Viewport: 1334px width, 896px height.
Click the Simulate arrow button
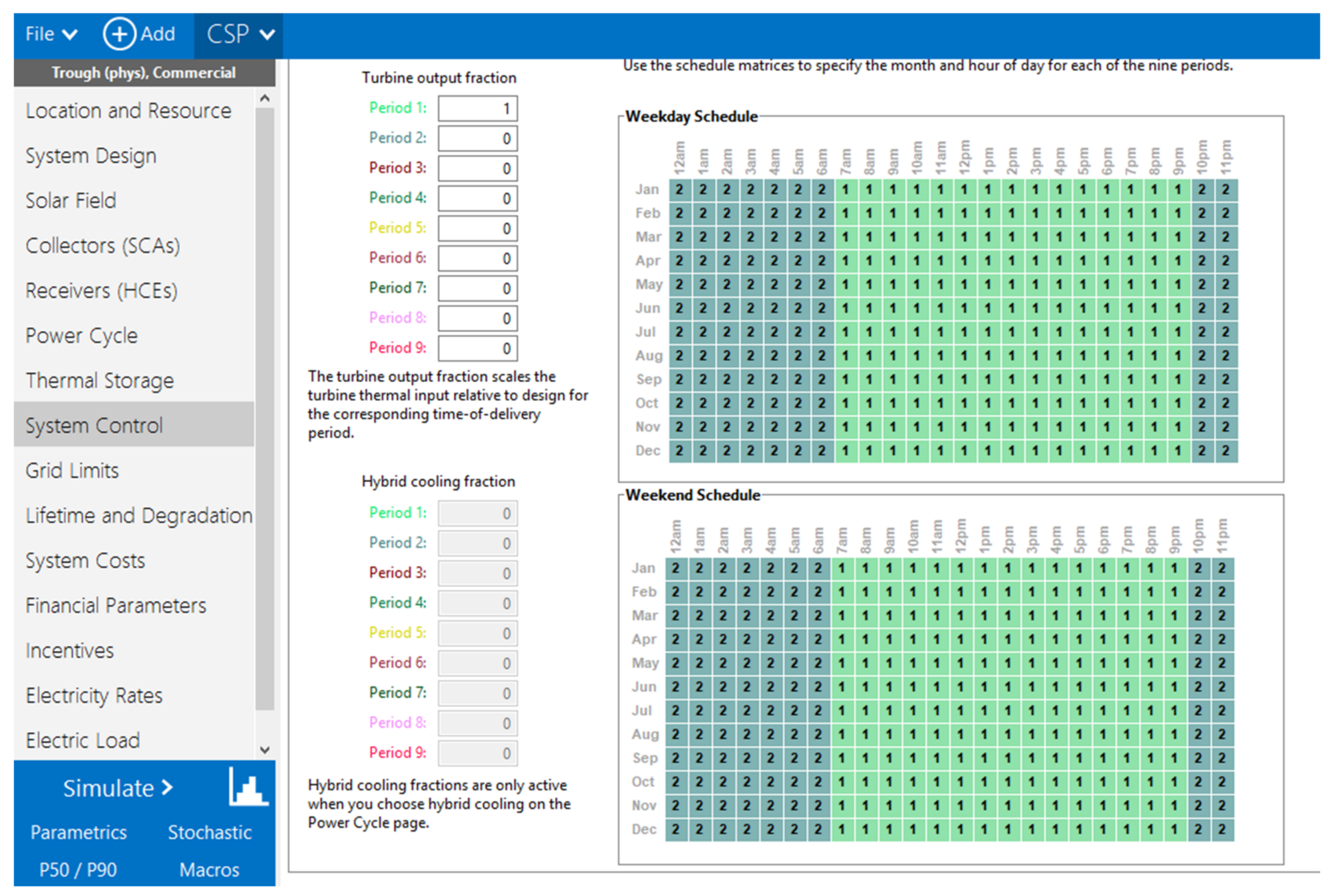[118, 788]
